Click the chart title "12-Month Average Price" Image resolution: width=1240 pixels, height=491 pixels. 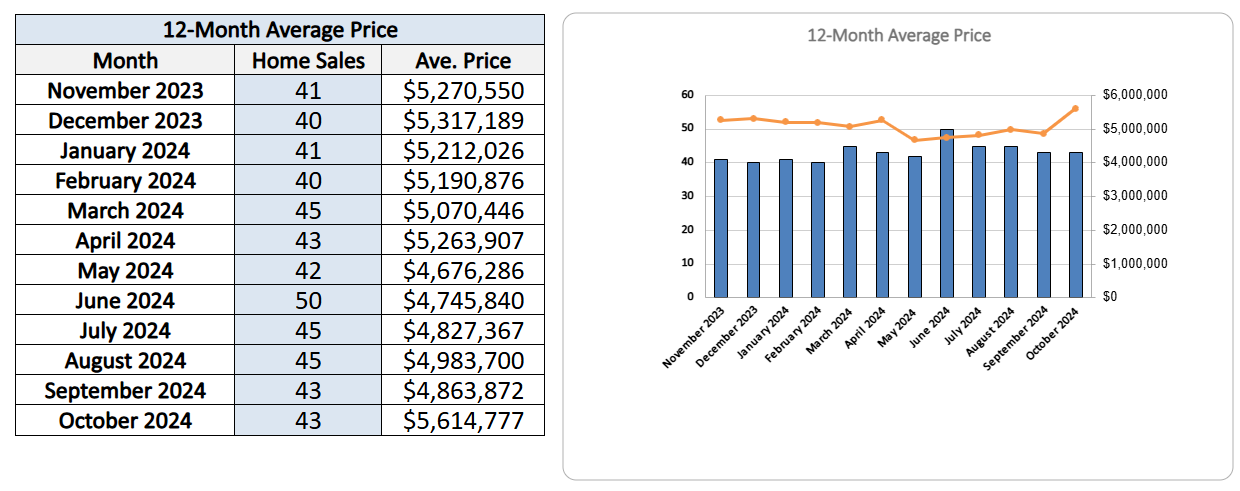pos(899,36)
